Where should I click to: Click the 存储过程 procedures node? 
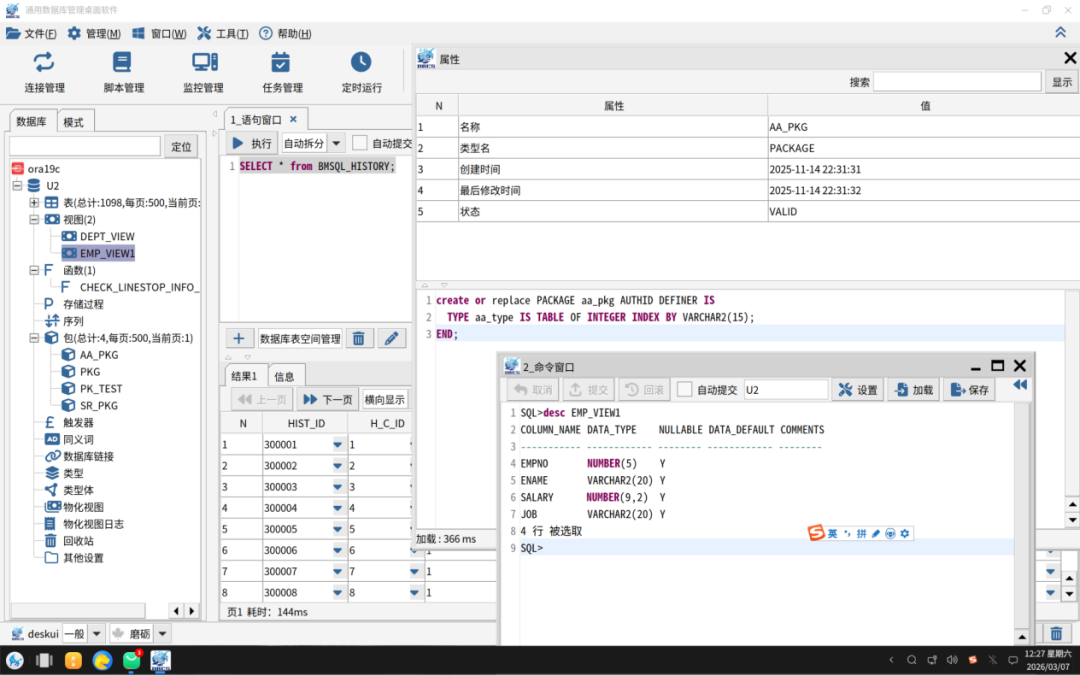pos(83,304)
